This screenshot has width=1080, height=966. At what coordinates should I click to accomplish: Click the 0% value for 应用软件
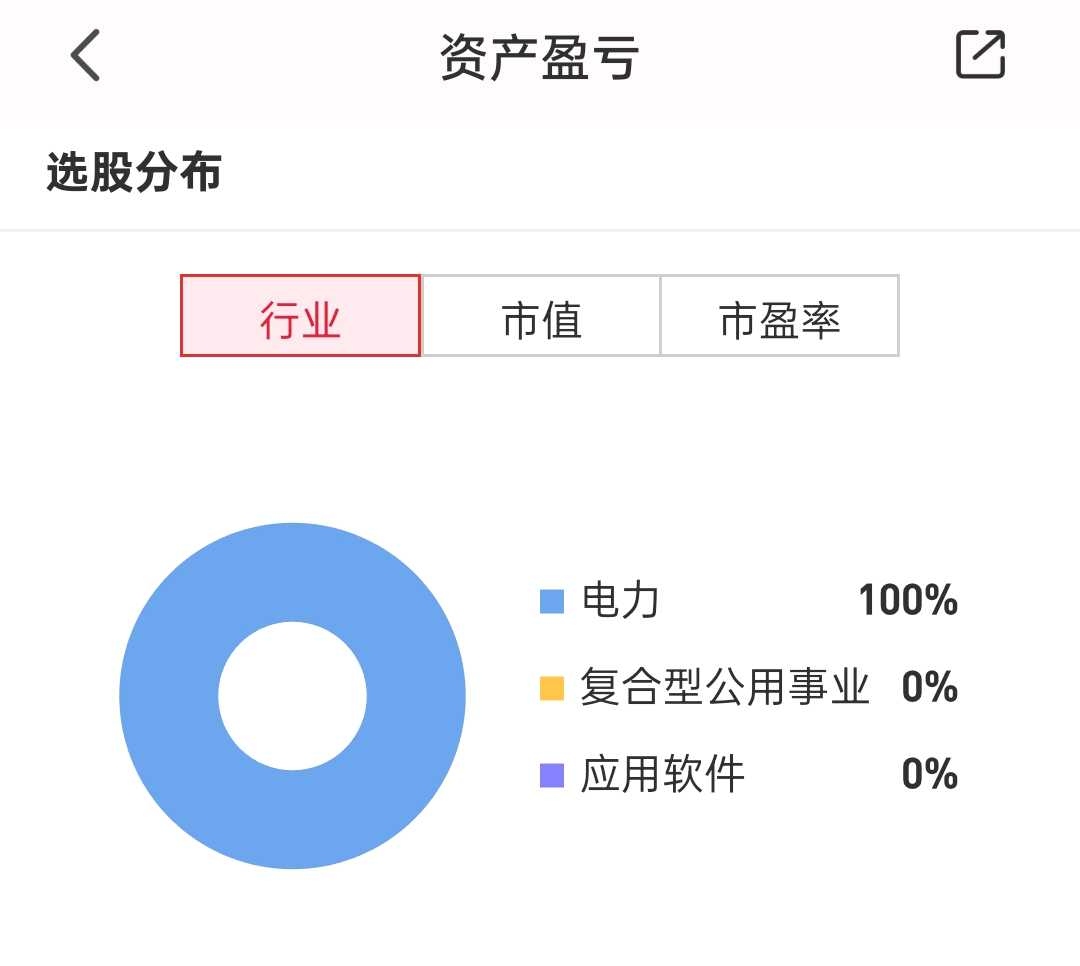[929, 774]
